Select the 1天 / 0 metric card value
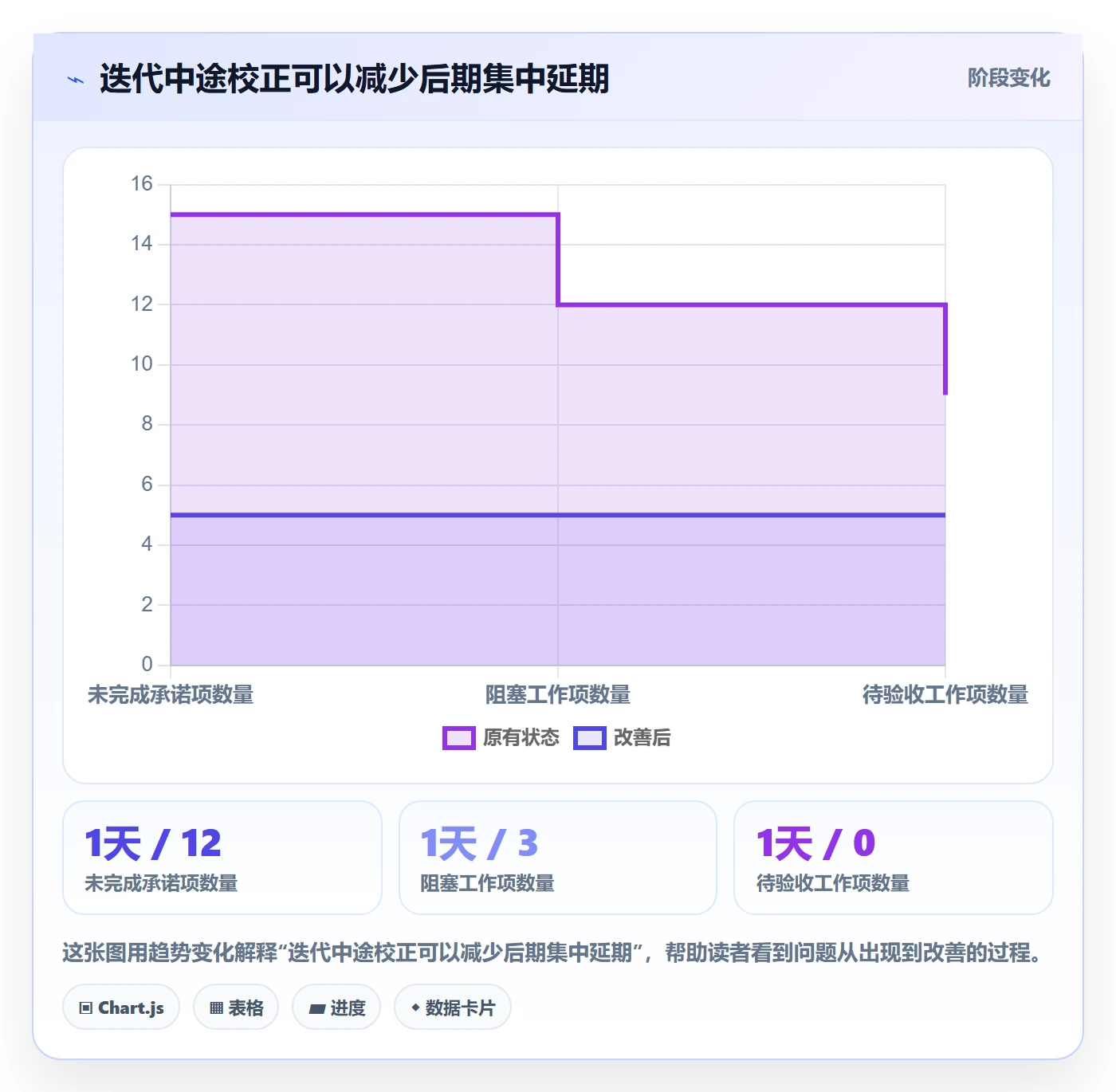 pyautogui.click(x=815, y=843)
